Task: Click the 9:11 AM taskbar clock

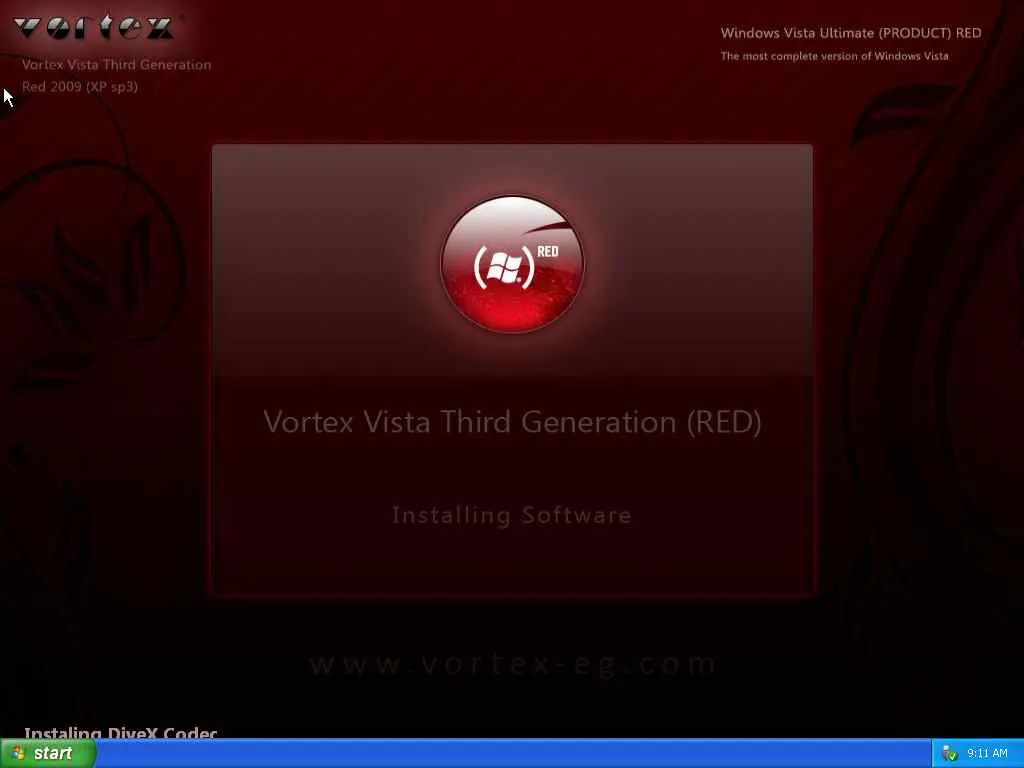Action: click(987, 754)
